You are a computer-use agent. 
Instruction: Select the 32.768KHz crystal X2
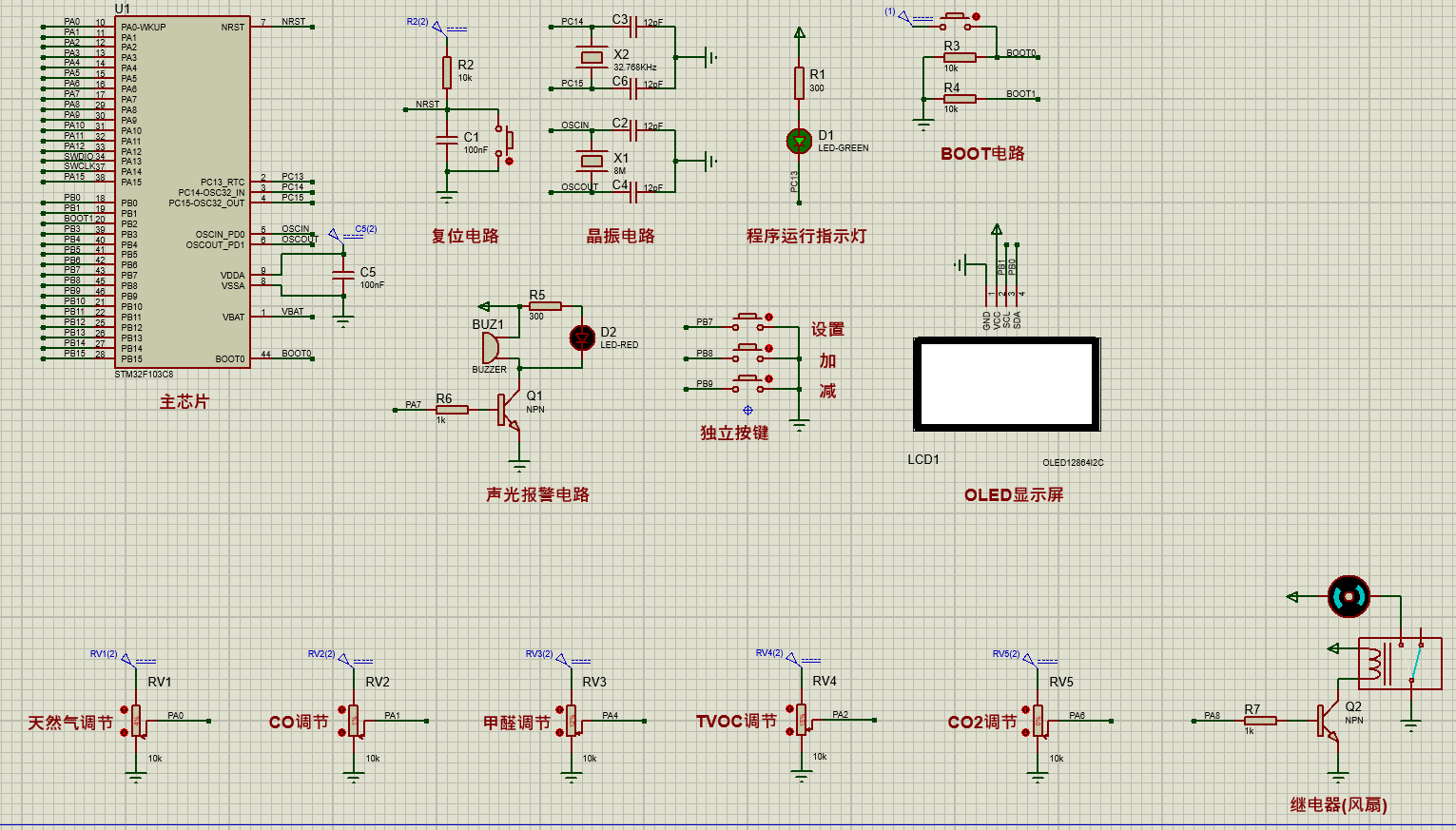[592, 58]
